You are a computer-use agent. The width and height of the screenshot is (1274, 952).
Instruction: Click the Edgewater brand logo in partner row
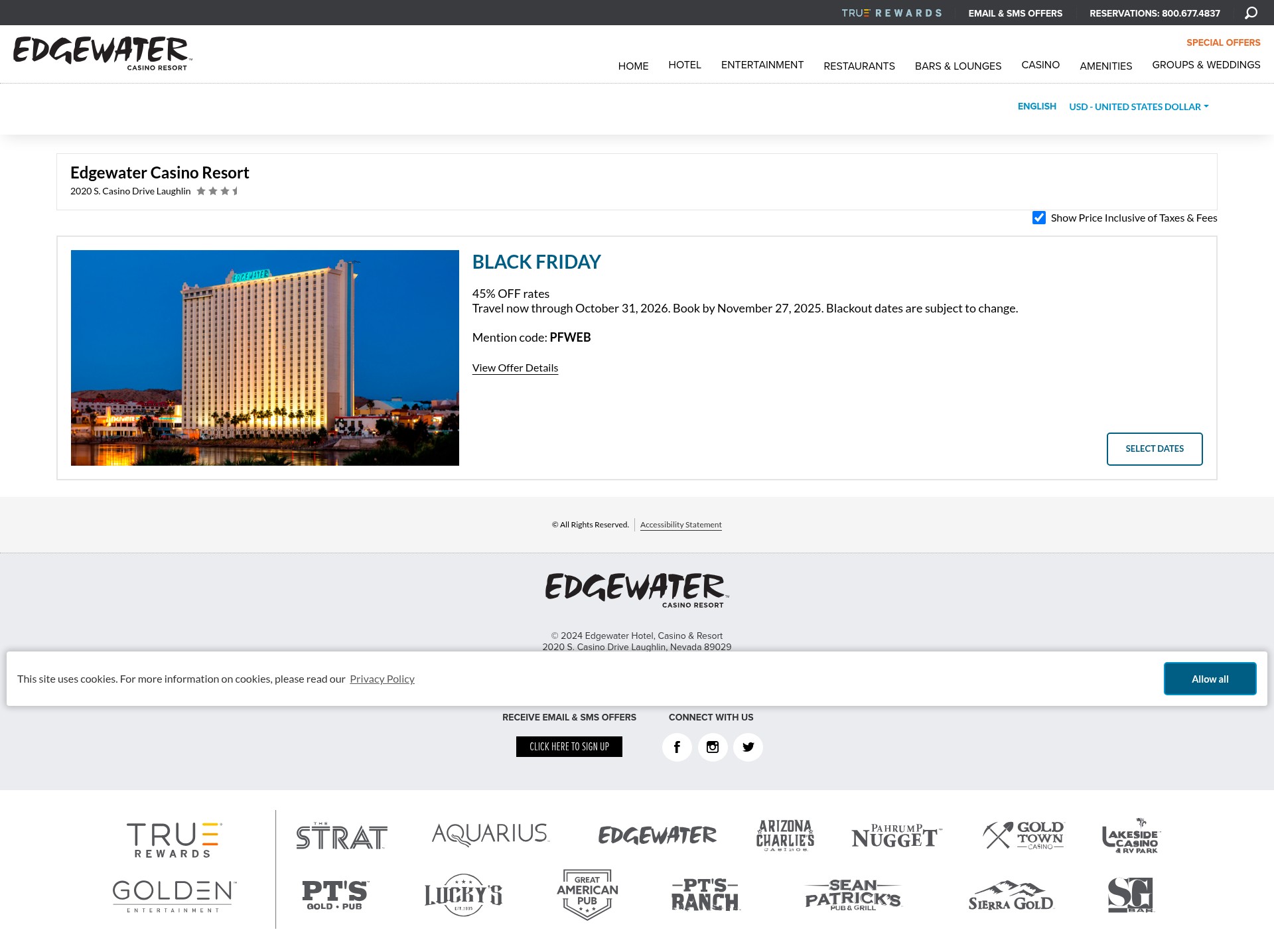[x=657, y=835]
